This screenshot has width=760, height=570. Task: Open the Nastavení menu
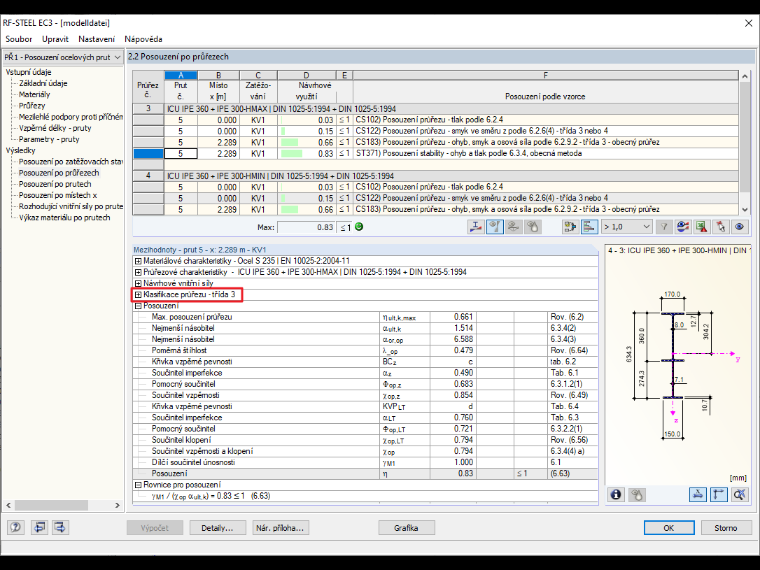96,39
